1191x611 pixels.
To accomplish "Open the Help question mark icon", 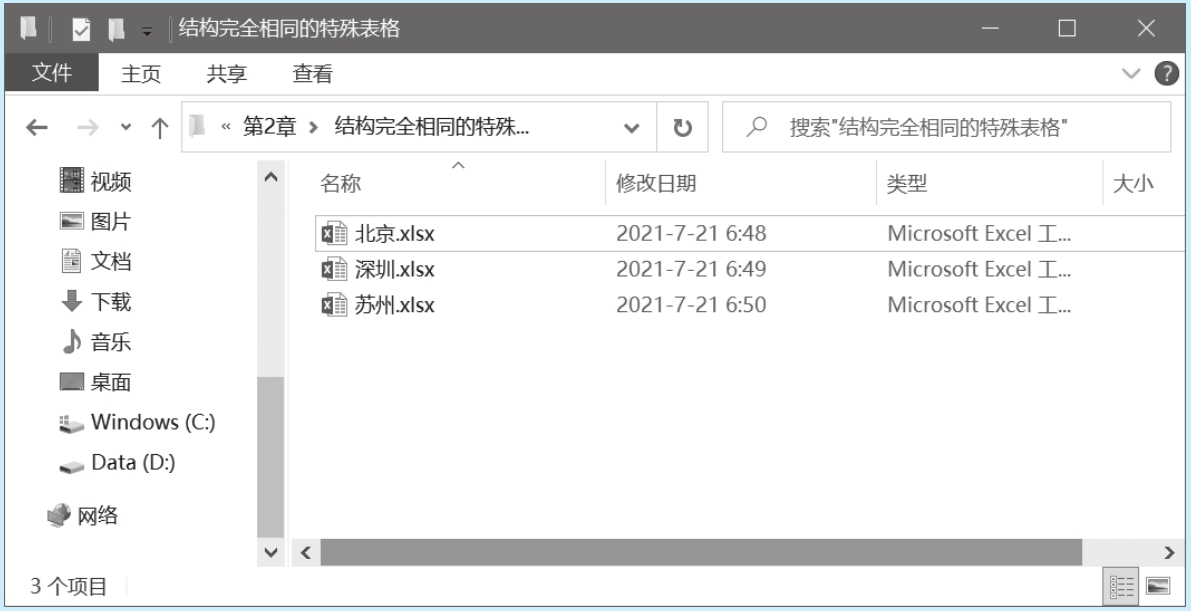I will (1167, 73).
